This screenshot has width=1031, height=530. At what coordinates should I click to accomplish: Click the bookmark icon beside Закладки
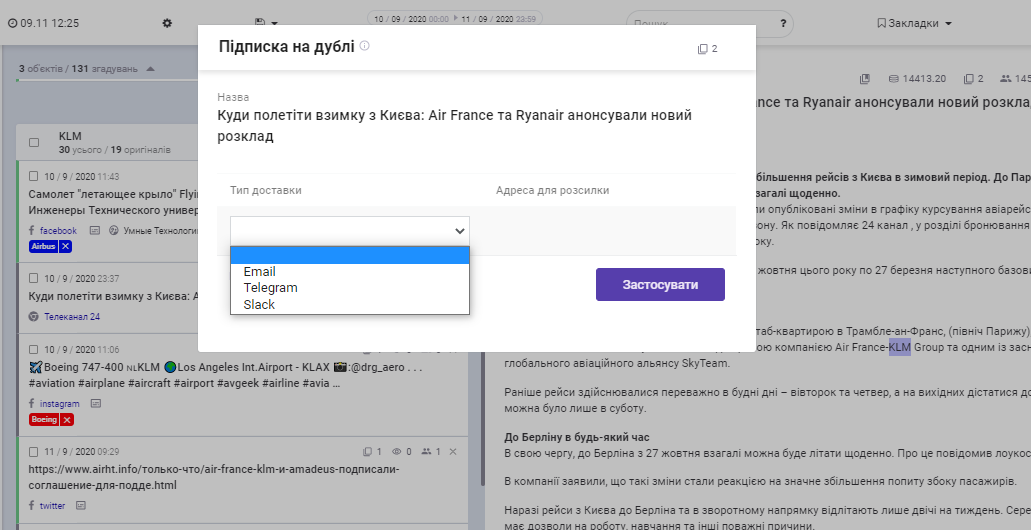882,23
